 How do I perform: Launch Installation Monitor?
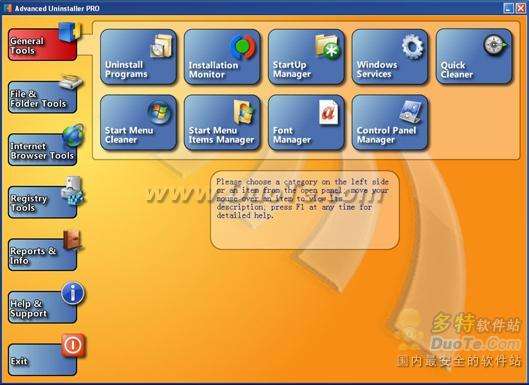pyautogui.click(x=222, y=57)
